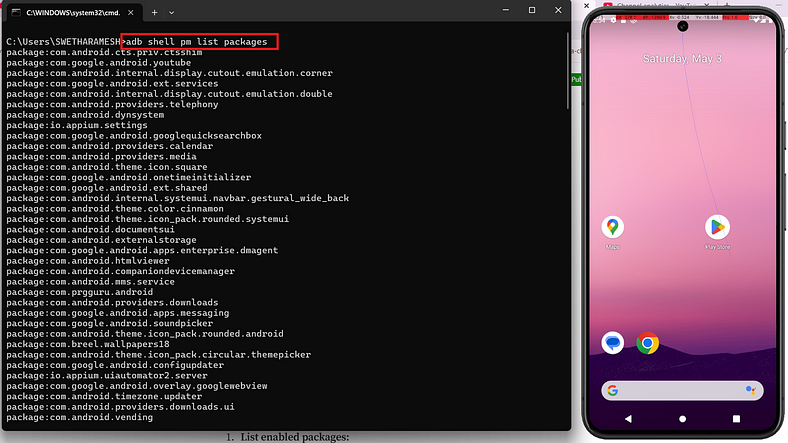Viewport: 788px width, 443px height.
Task: Click package:com.prgguru.android line
Action: pyautogui.click(x=79, y=292)
